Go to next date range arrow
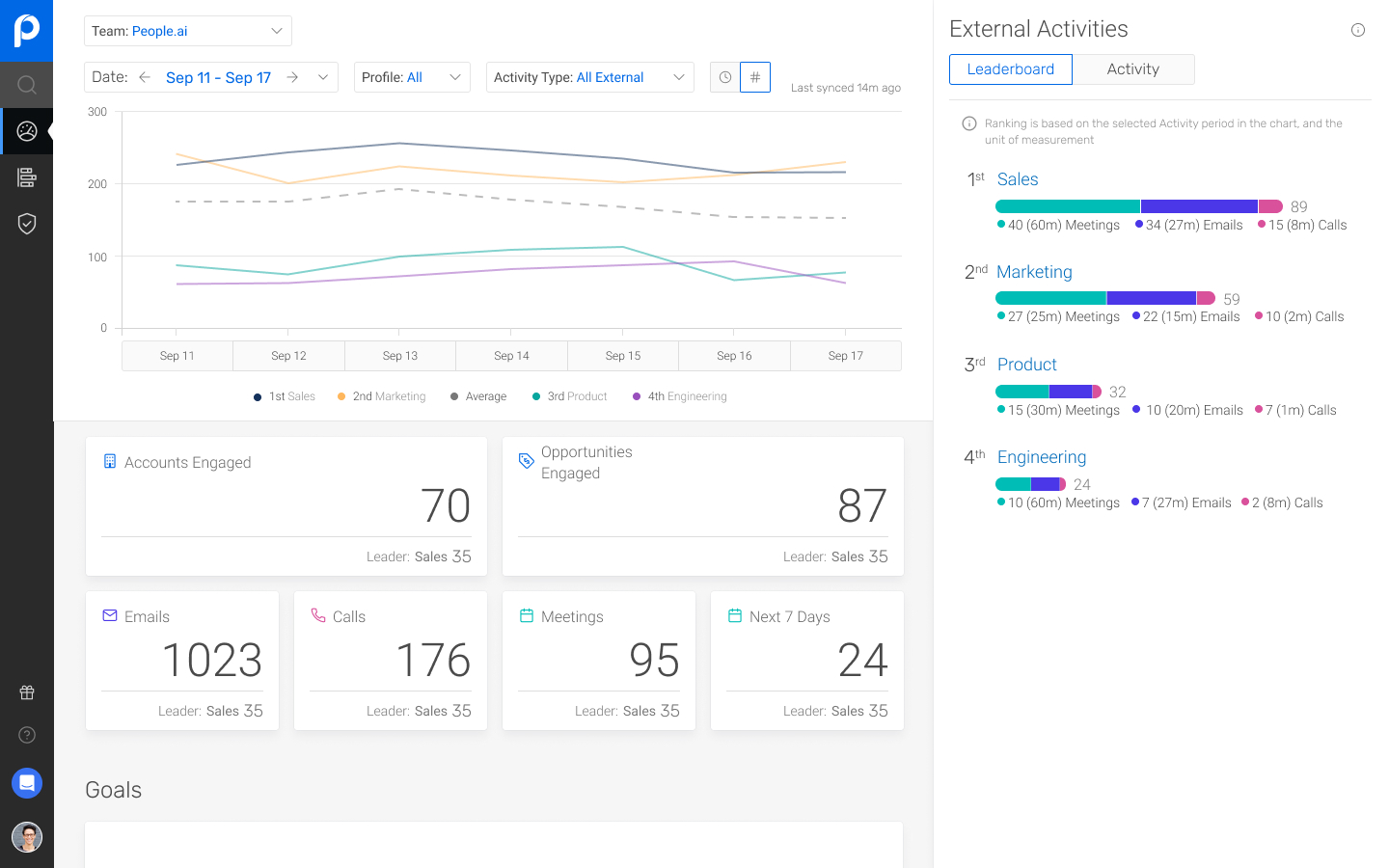1389x868 pixels. (x=292, y=77)
